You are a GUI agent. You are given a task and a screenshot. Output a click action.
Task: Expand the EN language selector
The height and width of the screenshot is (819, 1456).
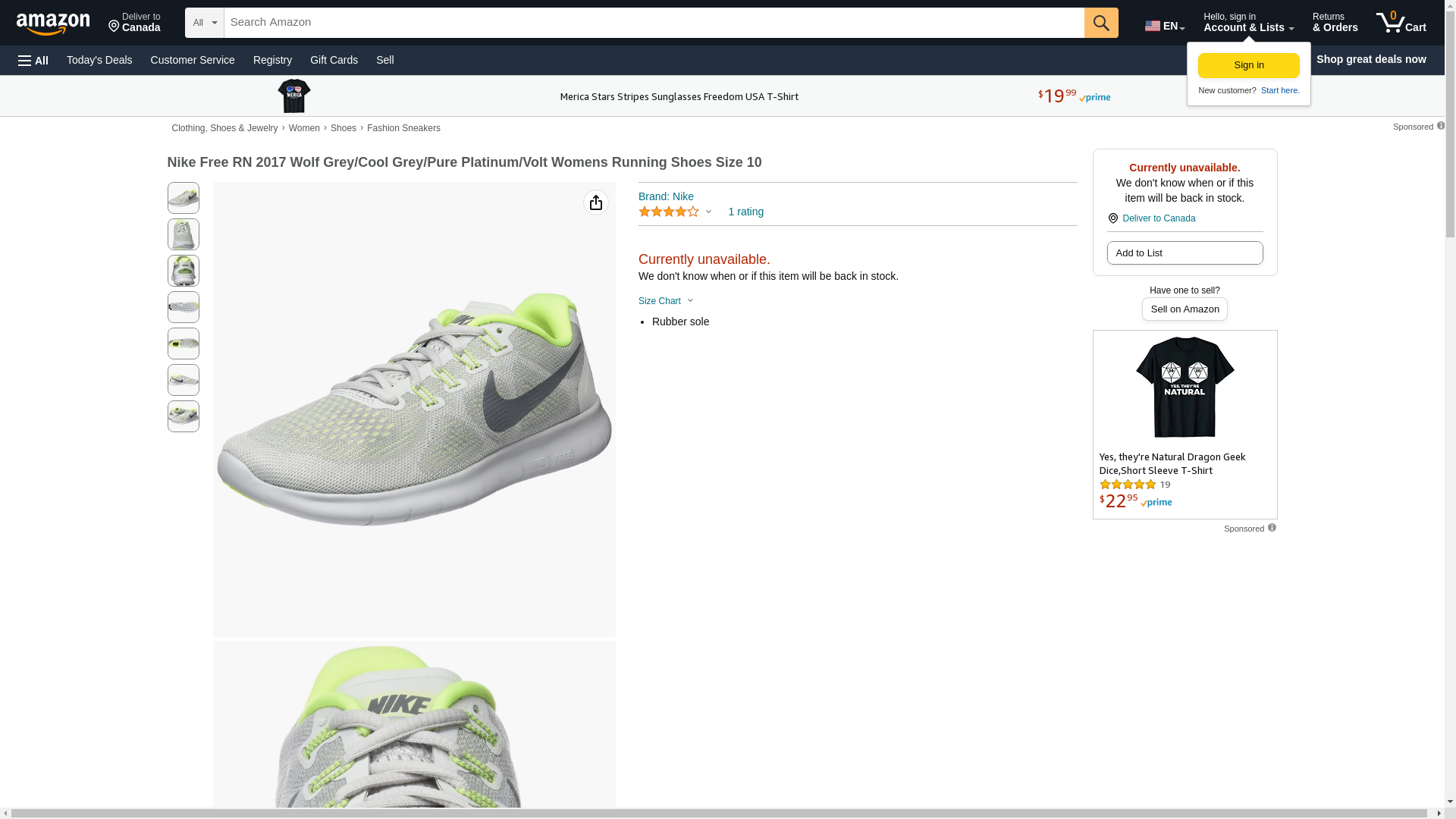[x=1164, y=26]
